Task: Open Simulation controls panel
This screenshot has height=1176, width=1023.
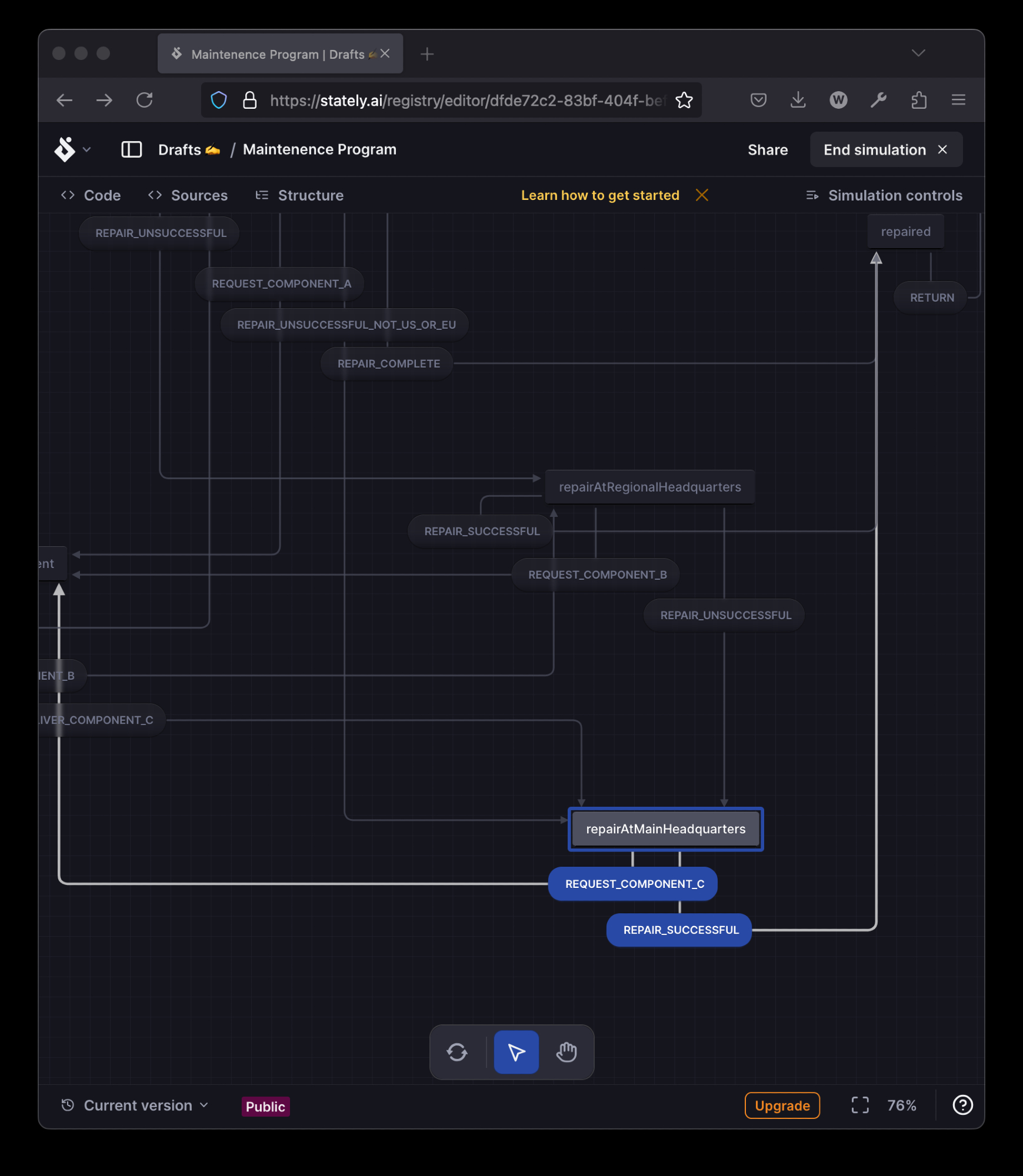Action: [x=884, y=195]
